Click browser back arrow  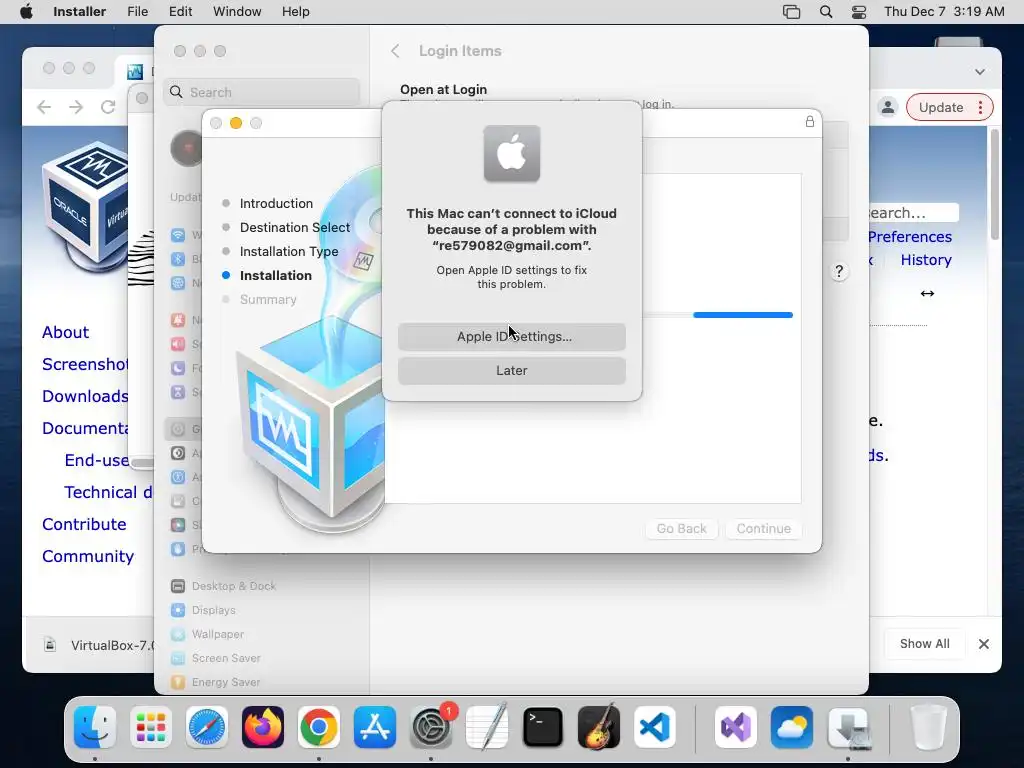point(44,107)
